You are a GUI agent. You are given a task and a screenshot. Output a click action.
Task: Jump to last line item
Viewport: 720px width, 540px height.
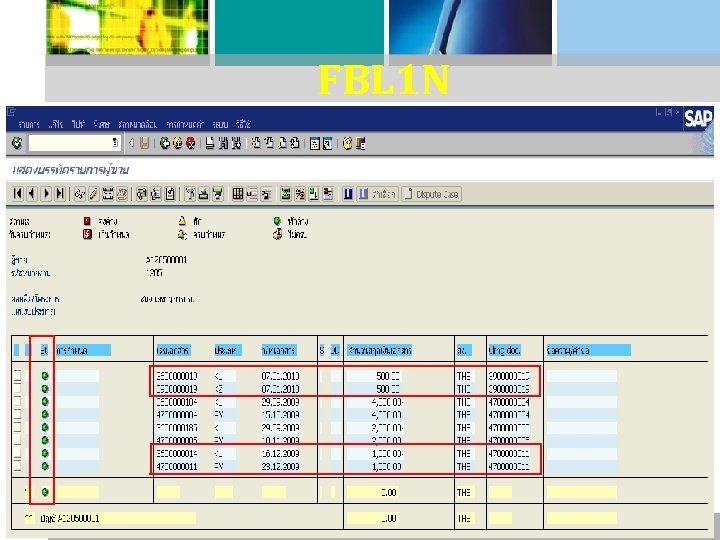coord(60,194)
